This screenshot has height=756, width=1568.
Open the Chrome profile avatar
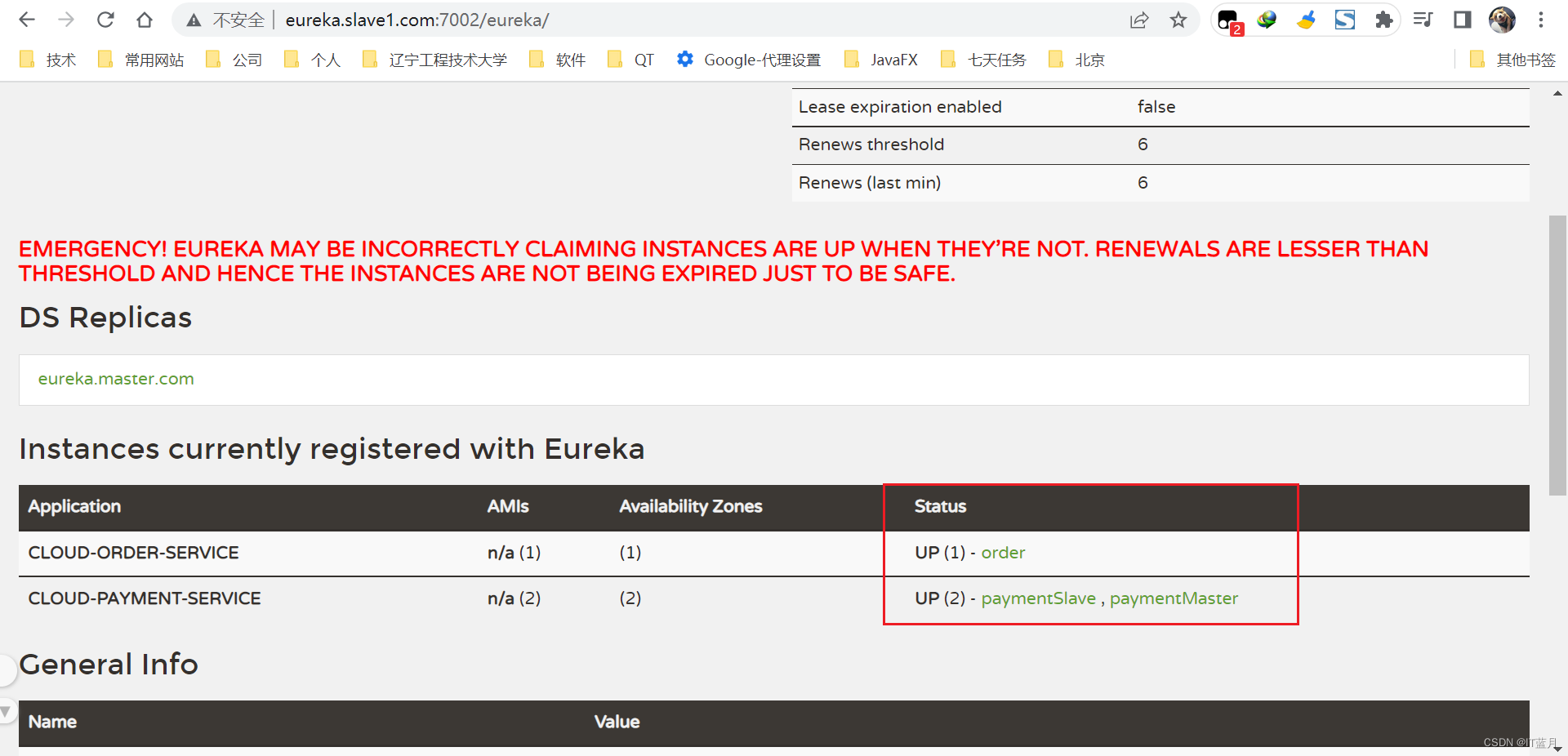pyautogui.click(x=1502, y=20)
